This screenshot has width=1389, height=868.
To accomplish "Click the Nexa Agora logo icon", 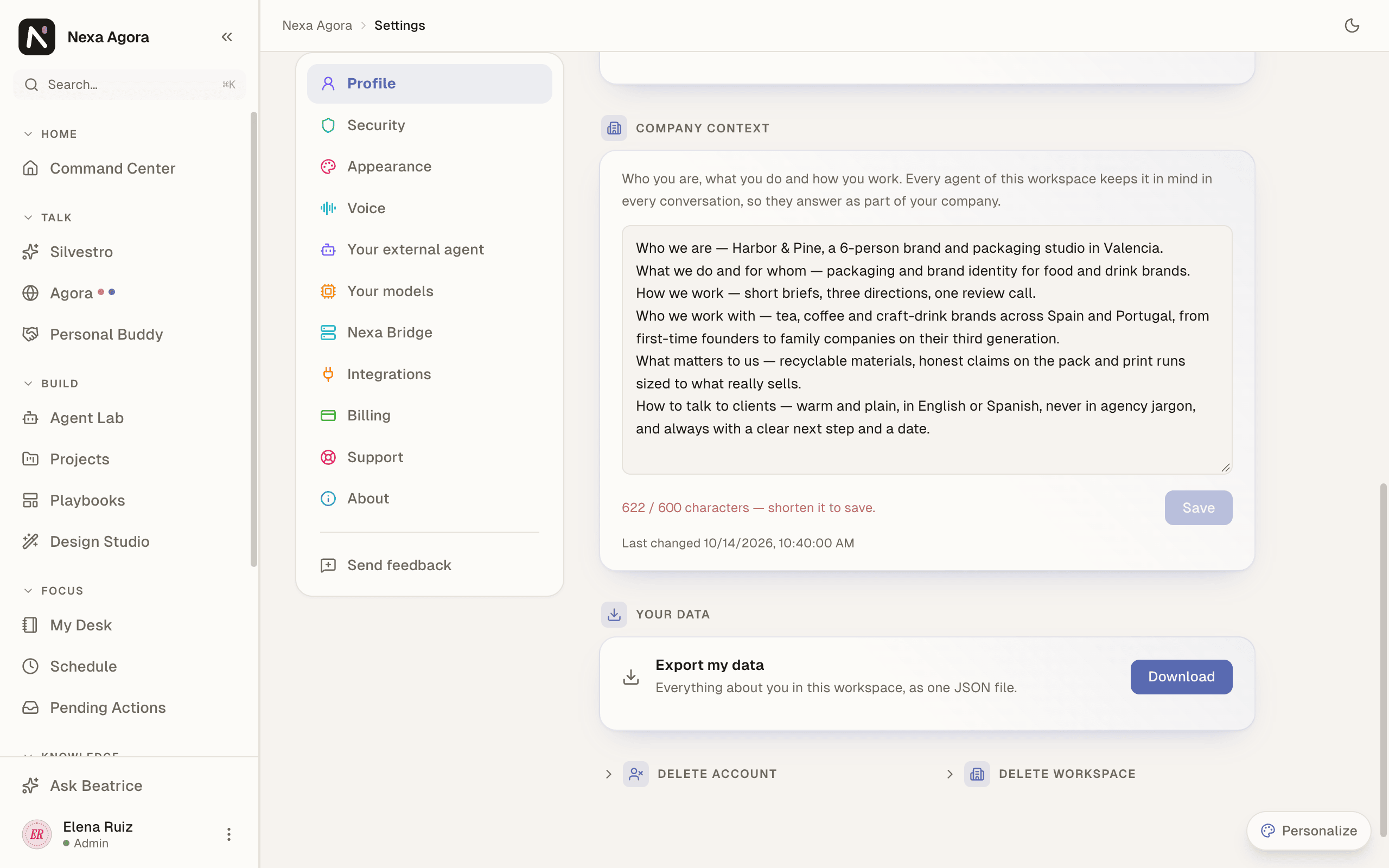I will [37, 37].
